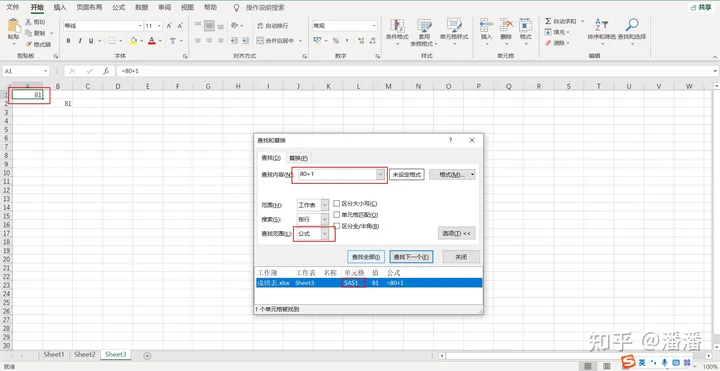This screenshot has width=720, height=371.
Task: Click the Close (关闭) dialog button
Action: [x=461, y=257]
